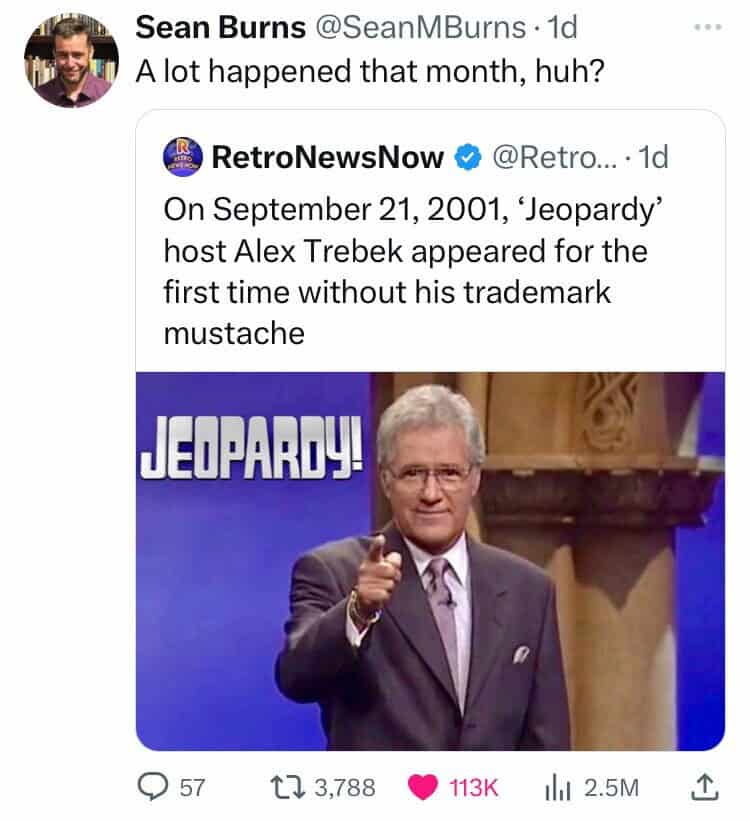Click the blue verified badge by RetroNewsNow
The image size is (750, 821).
[x=465, y=156]
